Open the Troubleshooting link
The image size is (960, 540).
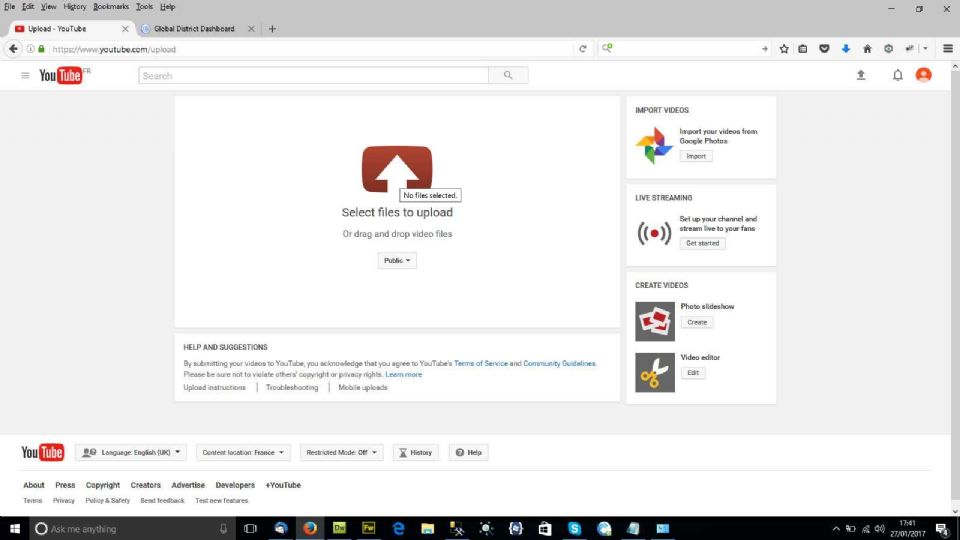[292, 388]
